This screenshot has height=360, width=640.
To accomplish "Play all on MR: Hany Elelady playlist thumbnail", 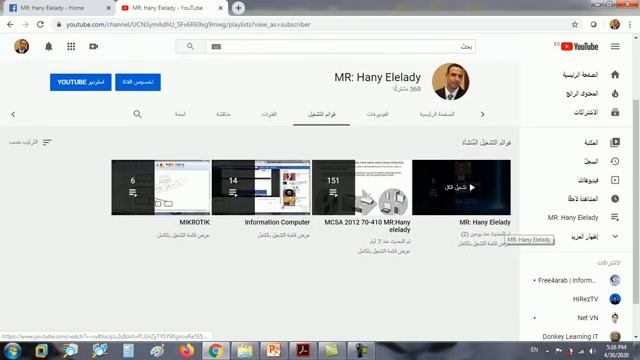I will coord(461,187).
